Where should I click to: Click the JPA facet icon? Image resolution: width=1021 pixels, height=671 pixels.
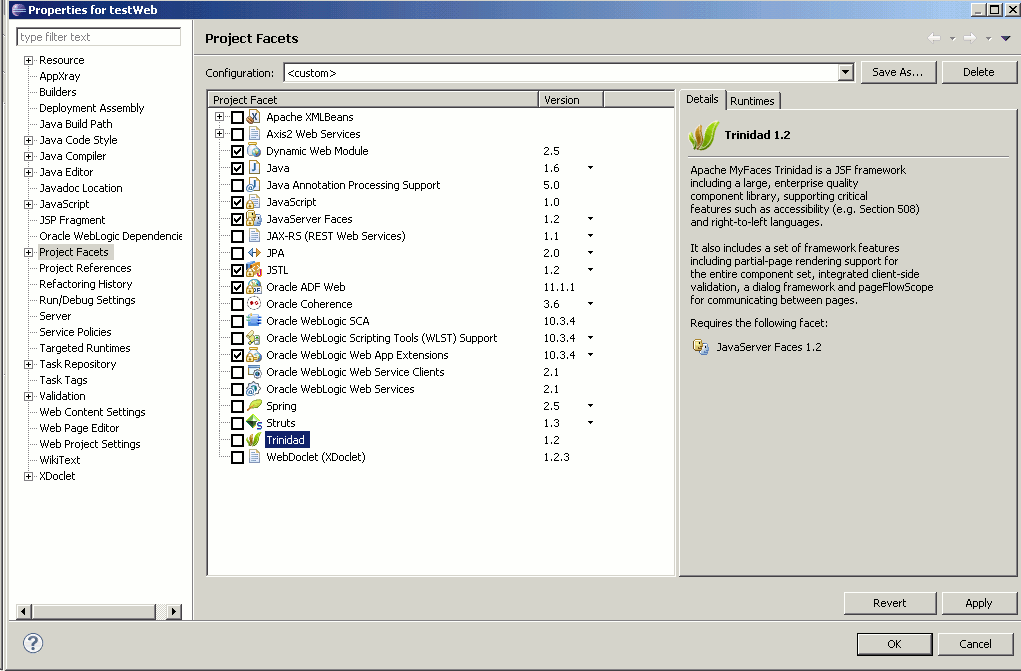254,253
